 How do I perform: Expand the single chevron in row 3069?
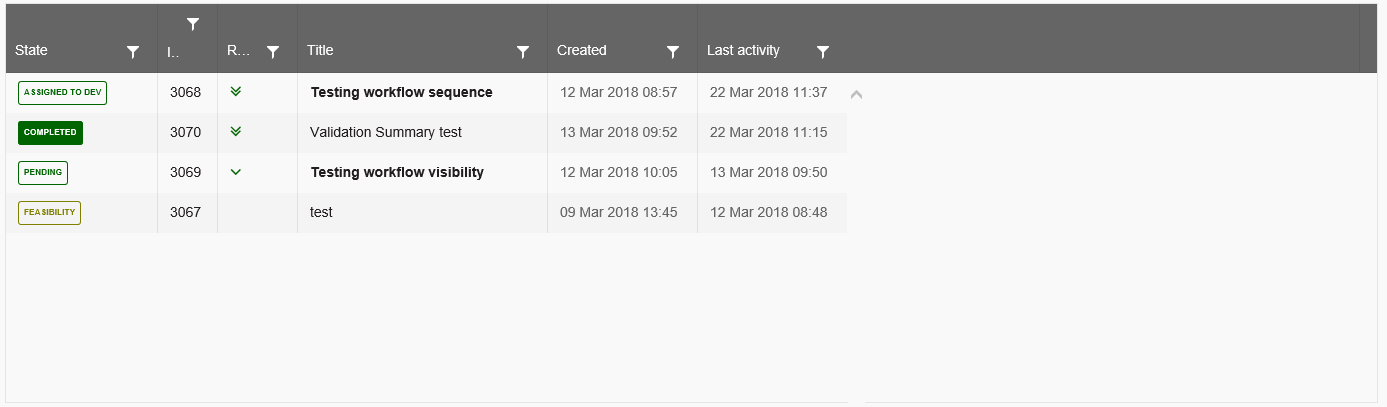[x=236, y=171]
